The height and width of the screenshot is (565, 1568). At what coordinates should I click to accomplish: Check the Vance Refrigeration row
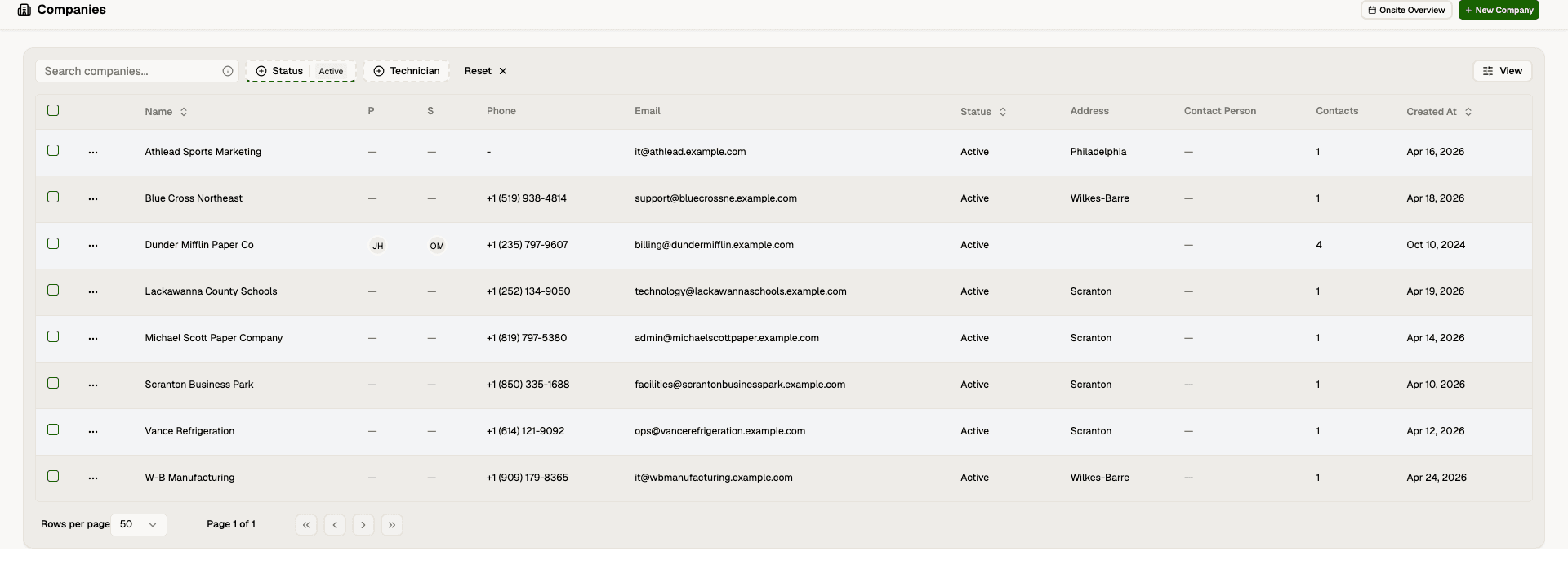[x=53, y=429]
